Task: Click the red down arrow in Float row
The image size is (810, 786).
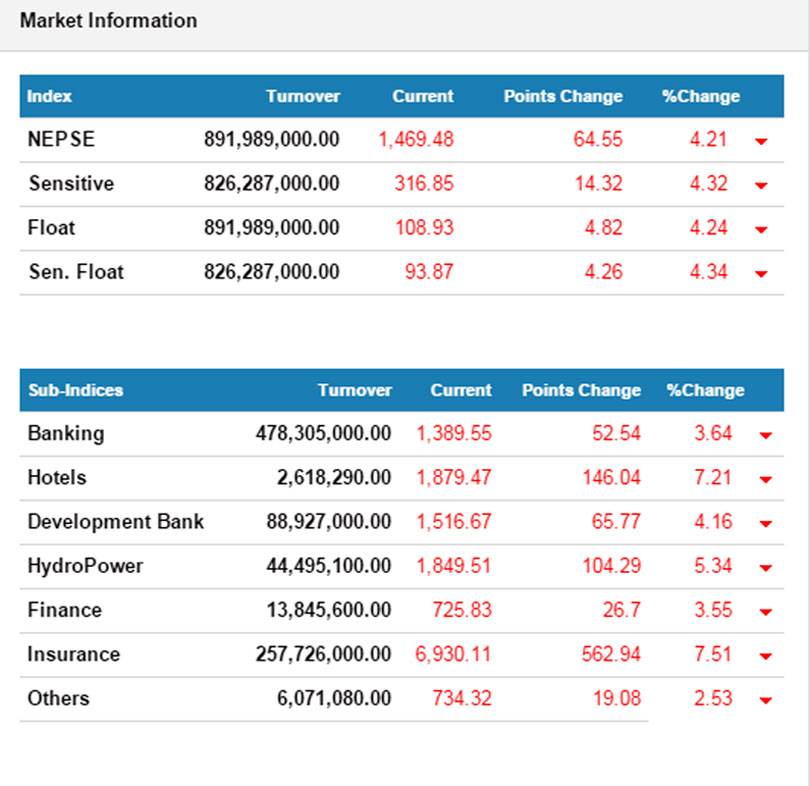Action: (761, 229)
